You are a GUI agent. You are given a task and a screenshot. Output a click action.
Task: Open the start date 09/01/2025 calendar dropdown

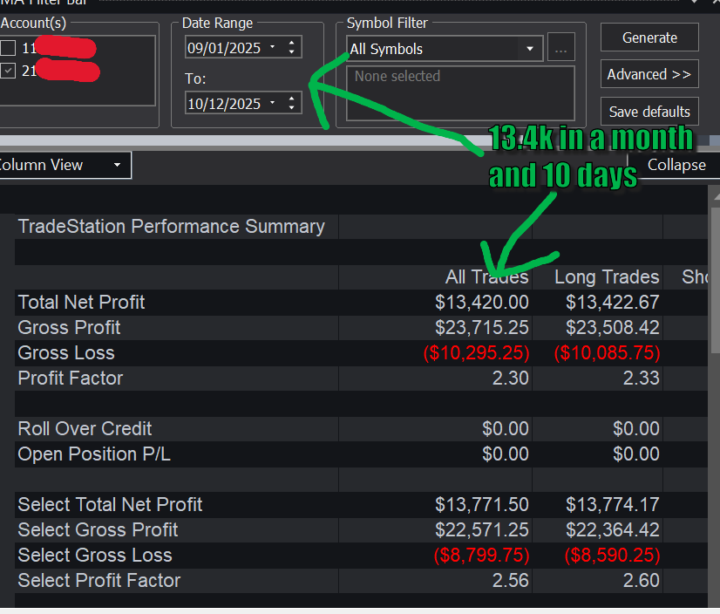(x=273, y=47)
